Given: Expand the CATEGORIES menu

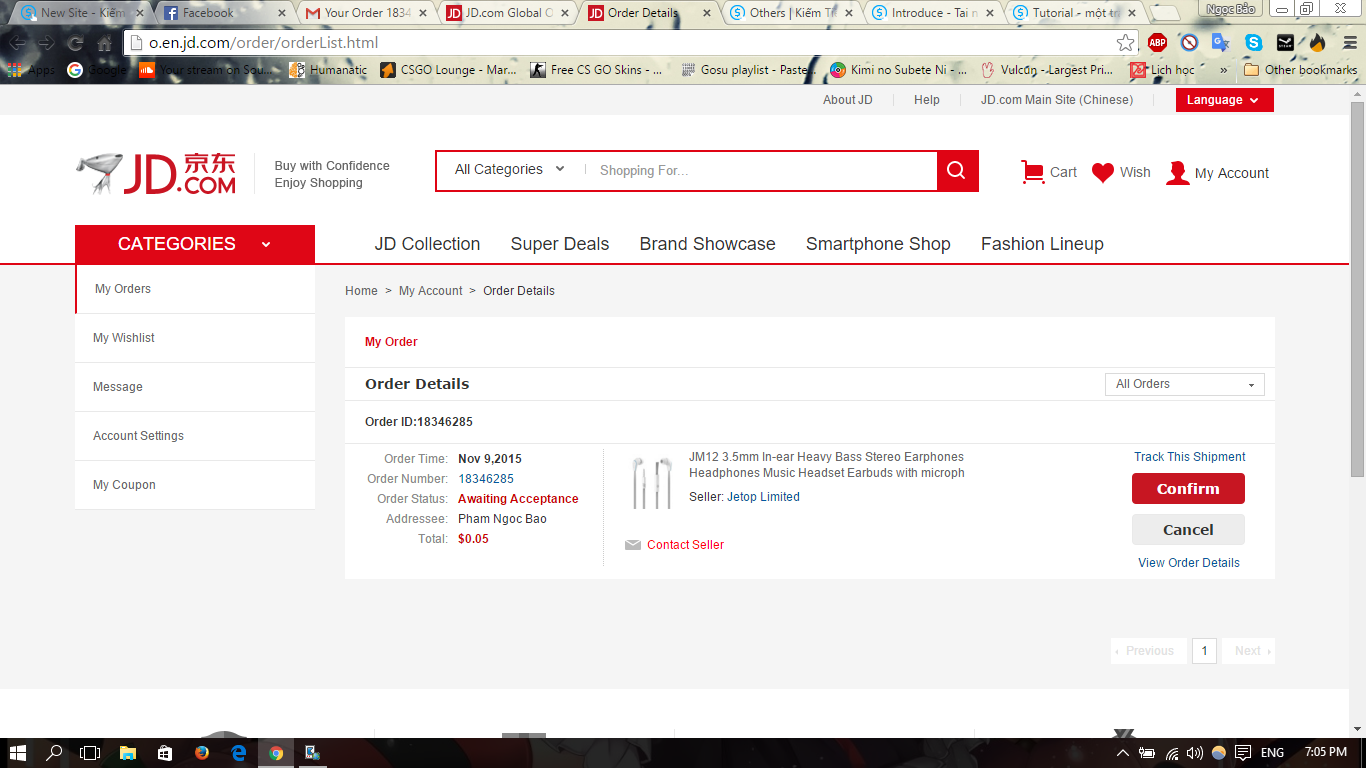Looking at the screenshot, I should [195, 244].
